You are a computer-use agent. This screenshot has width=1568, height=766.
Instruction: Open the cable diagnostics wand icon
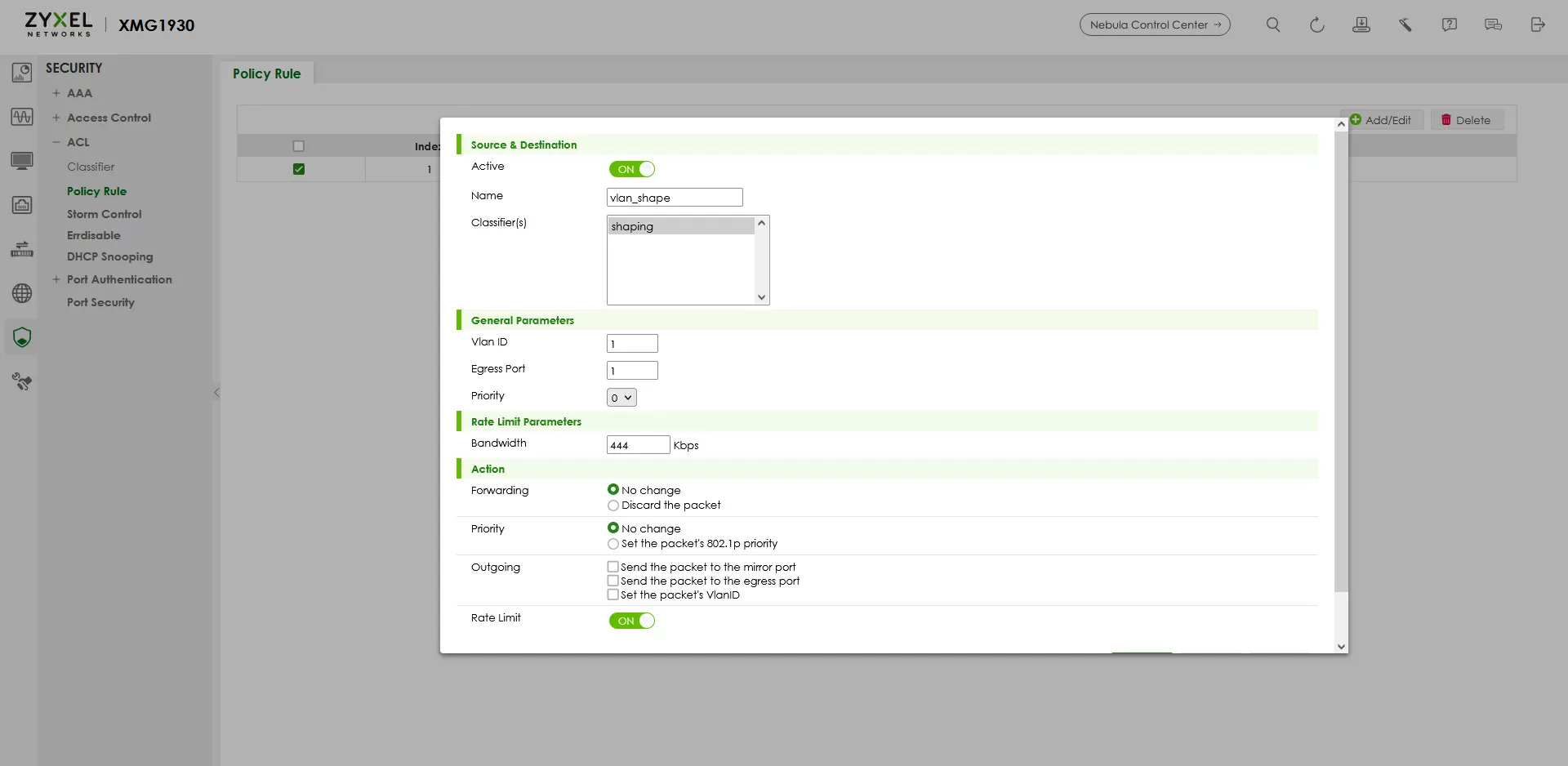(1405, 24)
